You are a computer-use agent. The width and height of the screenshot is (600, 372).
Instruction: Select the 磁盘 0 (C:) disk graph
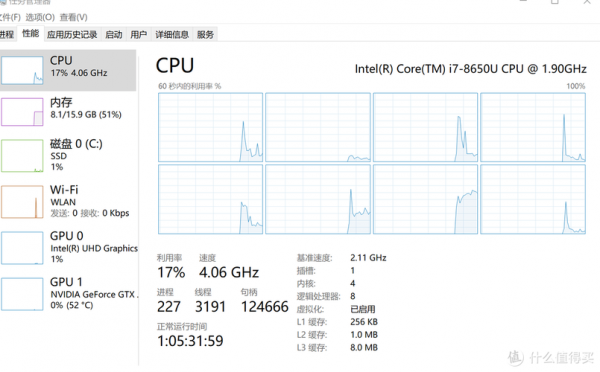22,155
